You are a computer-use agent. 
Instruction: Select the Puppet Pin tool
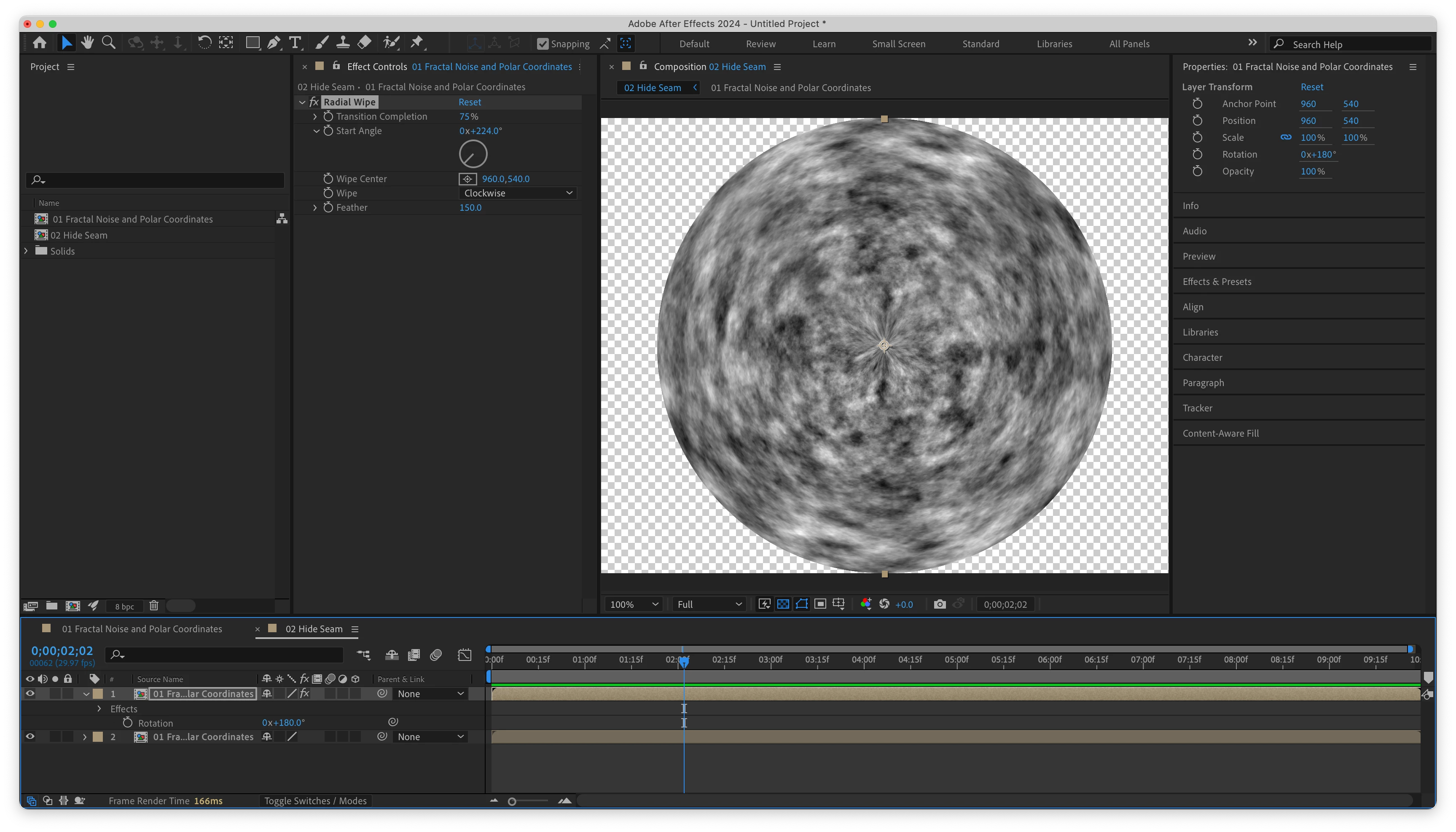tap(417, 43)
